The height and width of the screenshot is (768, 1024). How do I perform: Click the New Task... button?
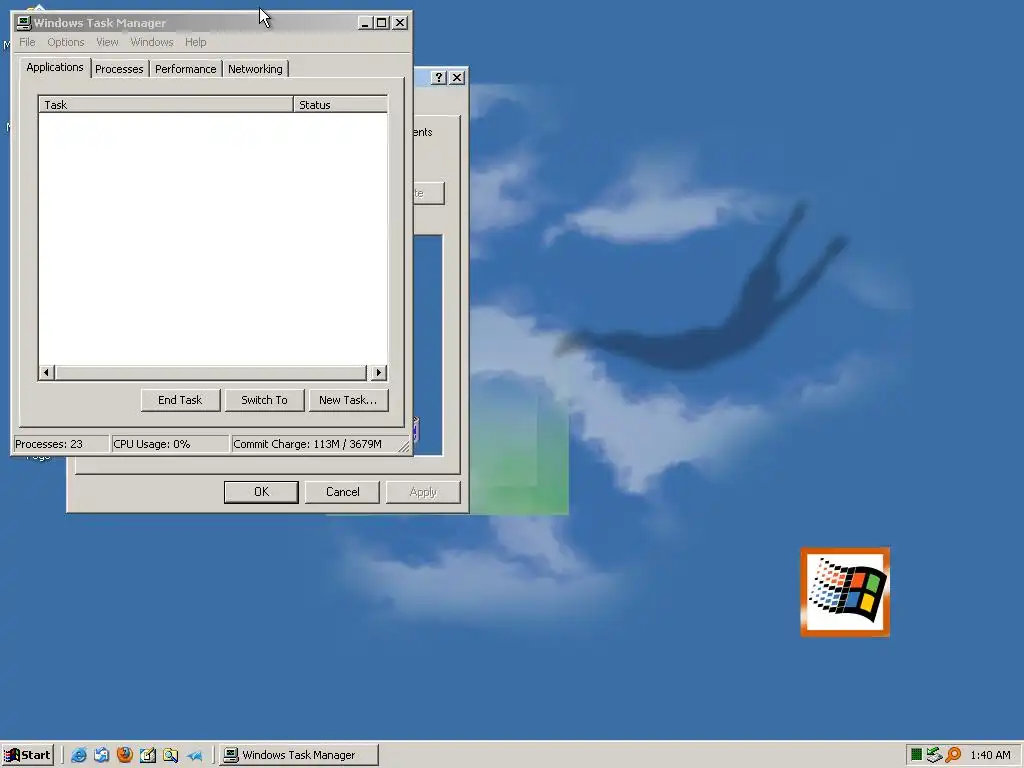point(348,400)
